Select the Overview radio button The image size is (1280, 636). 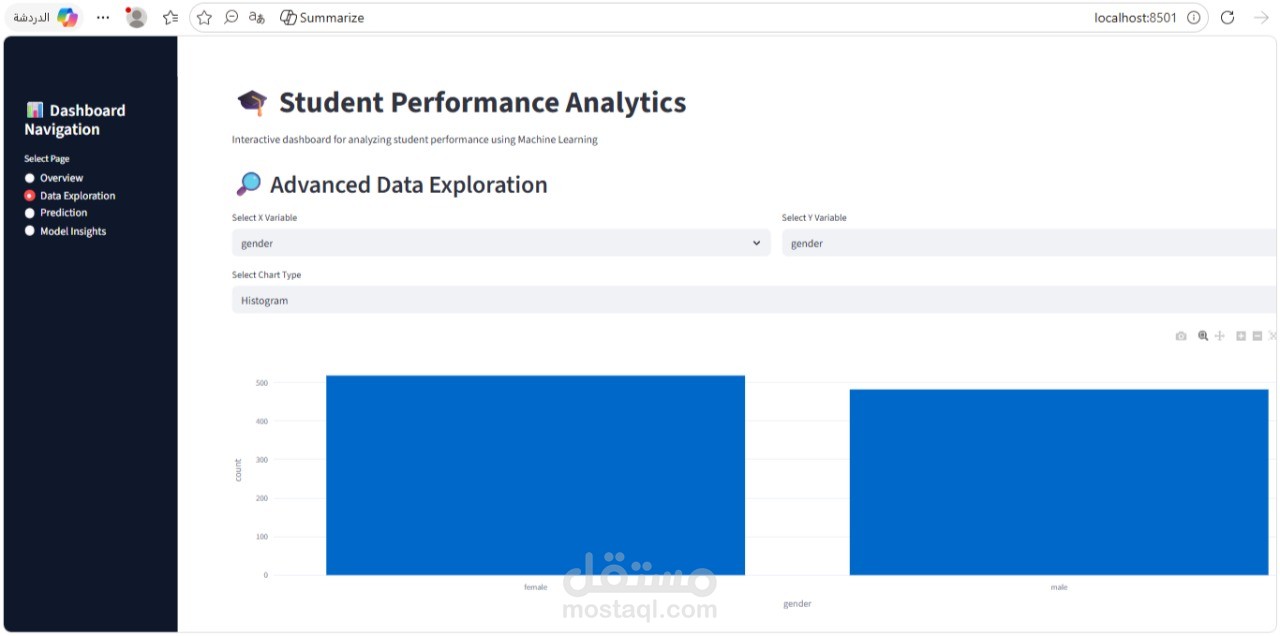30,178
